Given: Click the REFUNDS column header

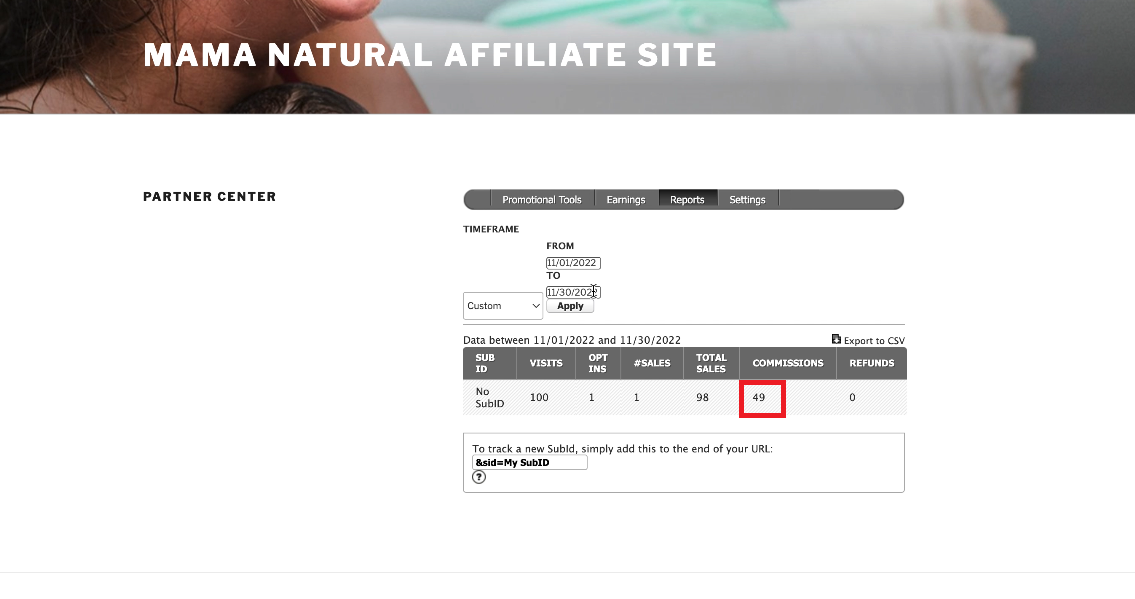Looking at the screenshot, I should pos(872,363).
